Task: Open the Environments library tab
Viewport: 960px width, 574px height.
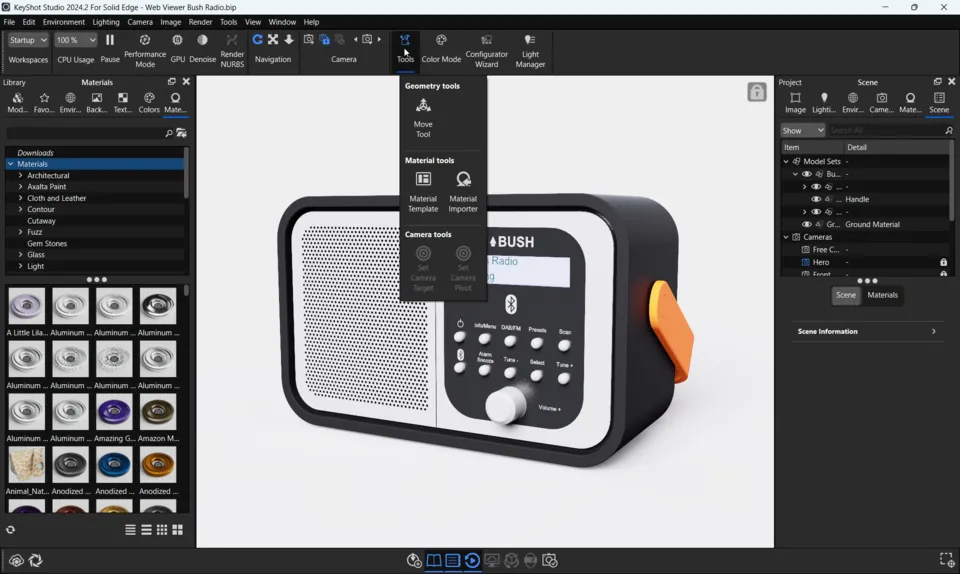Action: click(70, 103)
